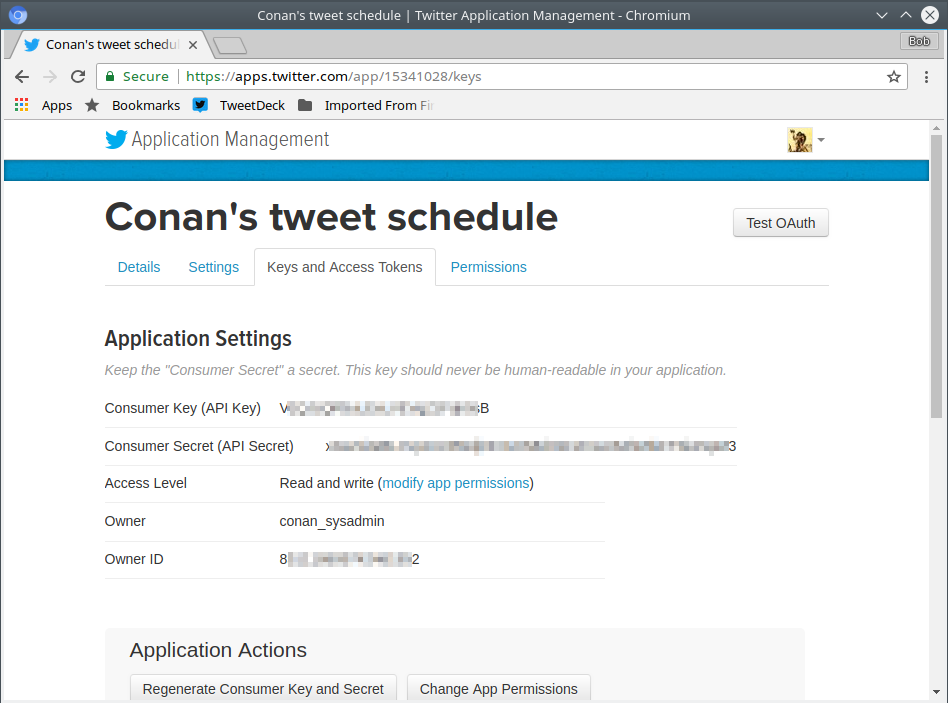Open the Chromium three-dot menu
This screenshot has width=948, height=703.
926,77
